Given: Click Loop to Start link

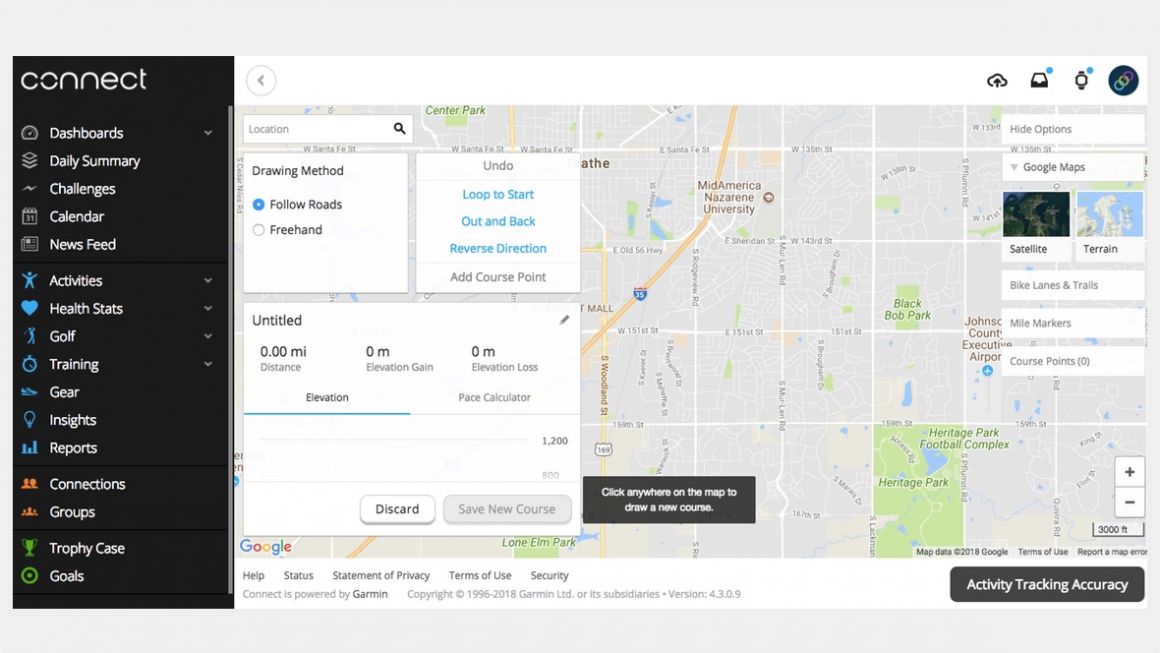Looking at the screenshot, I should 498,194.
